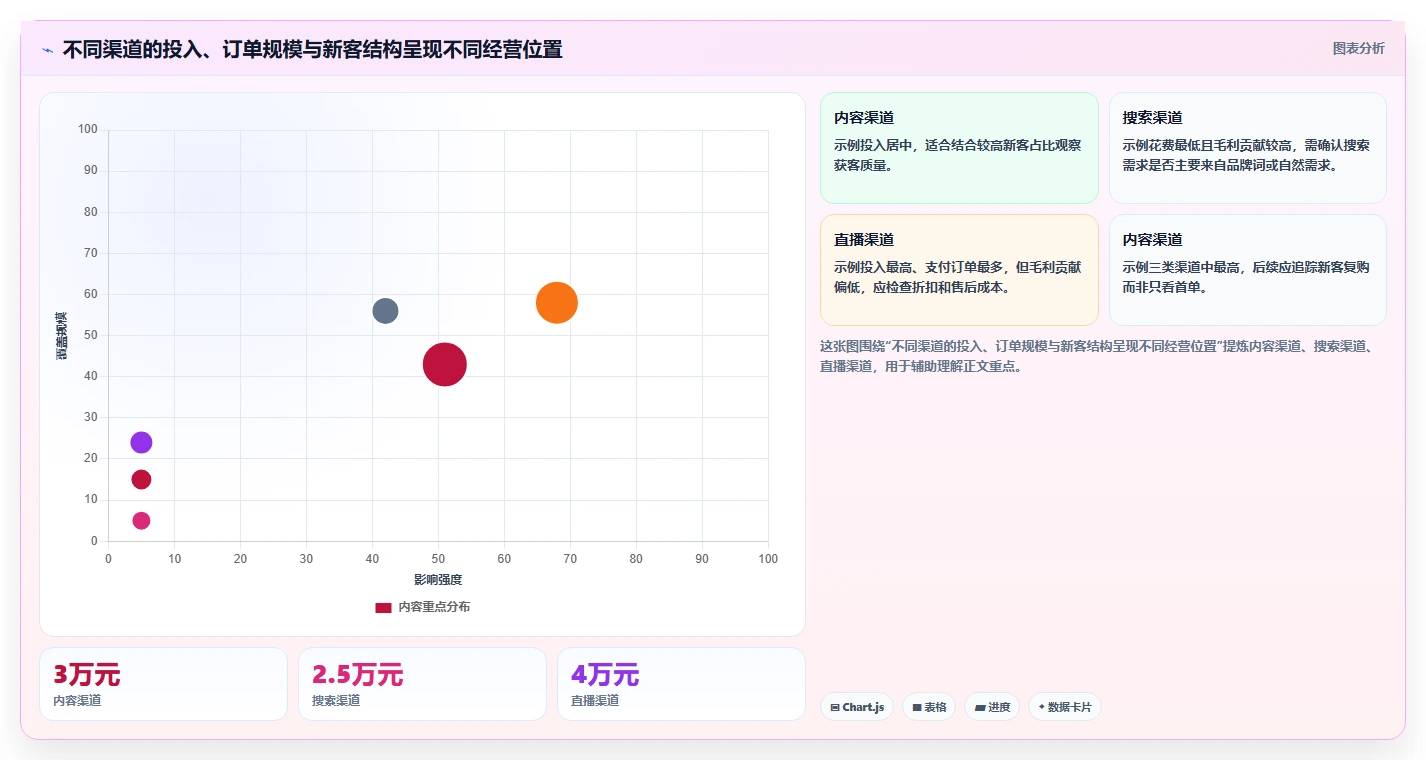Viewport: 1426px width, 760px height.
Task: Toggle the 内容重点分布 chart legend
Action: (423, 607)
